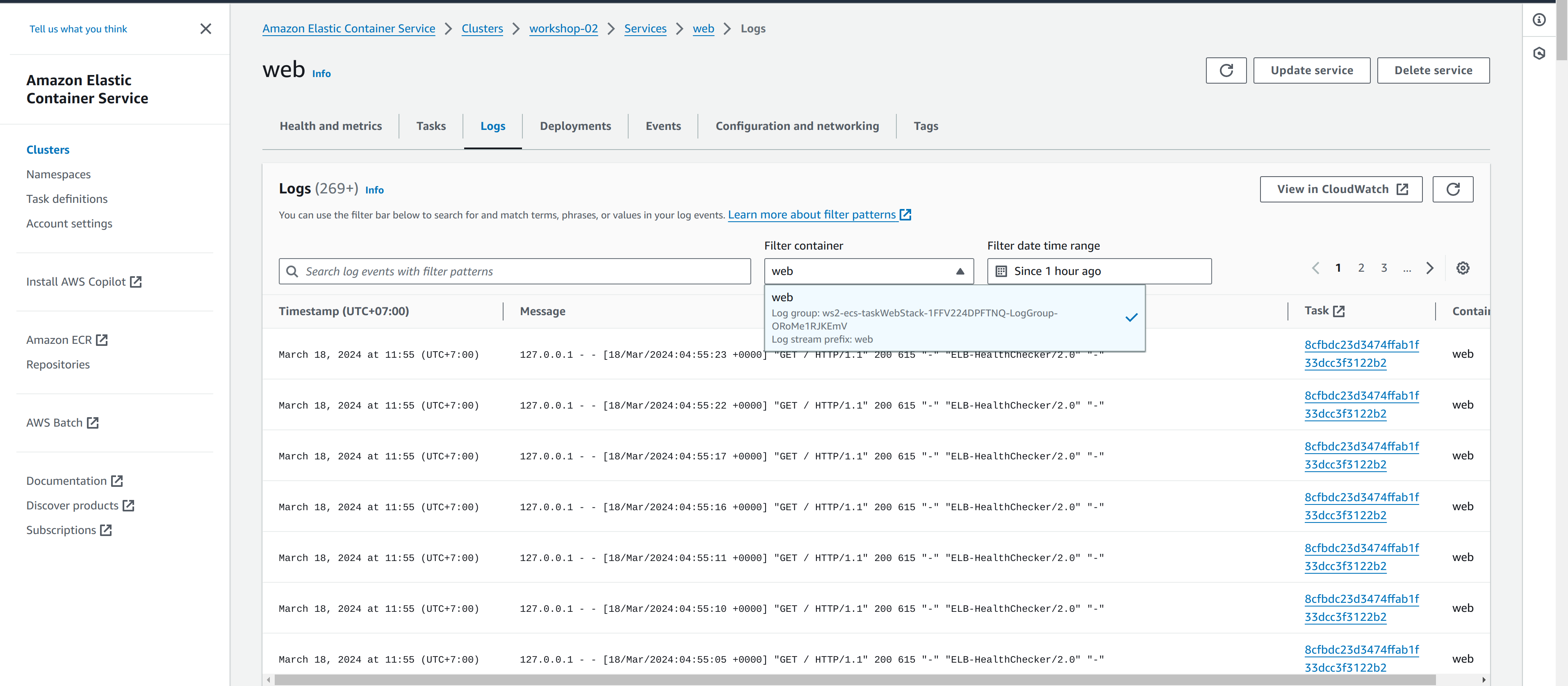Image resolution: width=1568 pixels, height=686 pixels.
Task: Click the Update service button
Action: pyautogui.click(x=1311, y=70)
